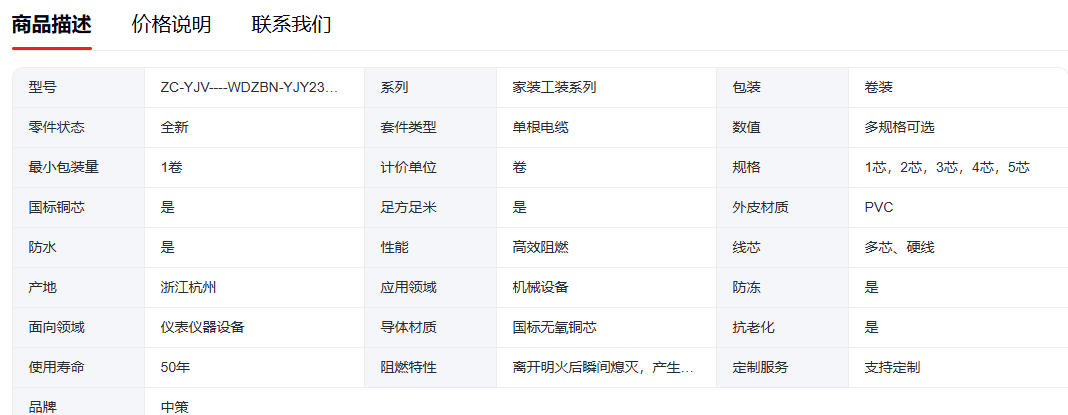1068x415 pixels.
Task: Click the 50年 service life value
Action: click(175, 367)
